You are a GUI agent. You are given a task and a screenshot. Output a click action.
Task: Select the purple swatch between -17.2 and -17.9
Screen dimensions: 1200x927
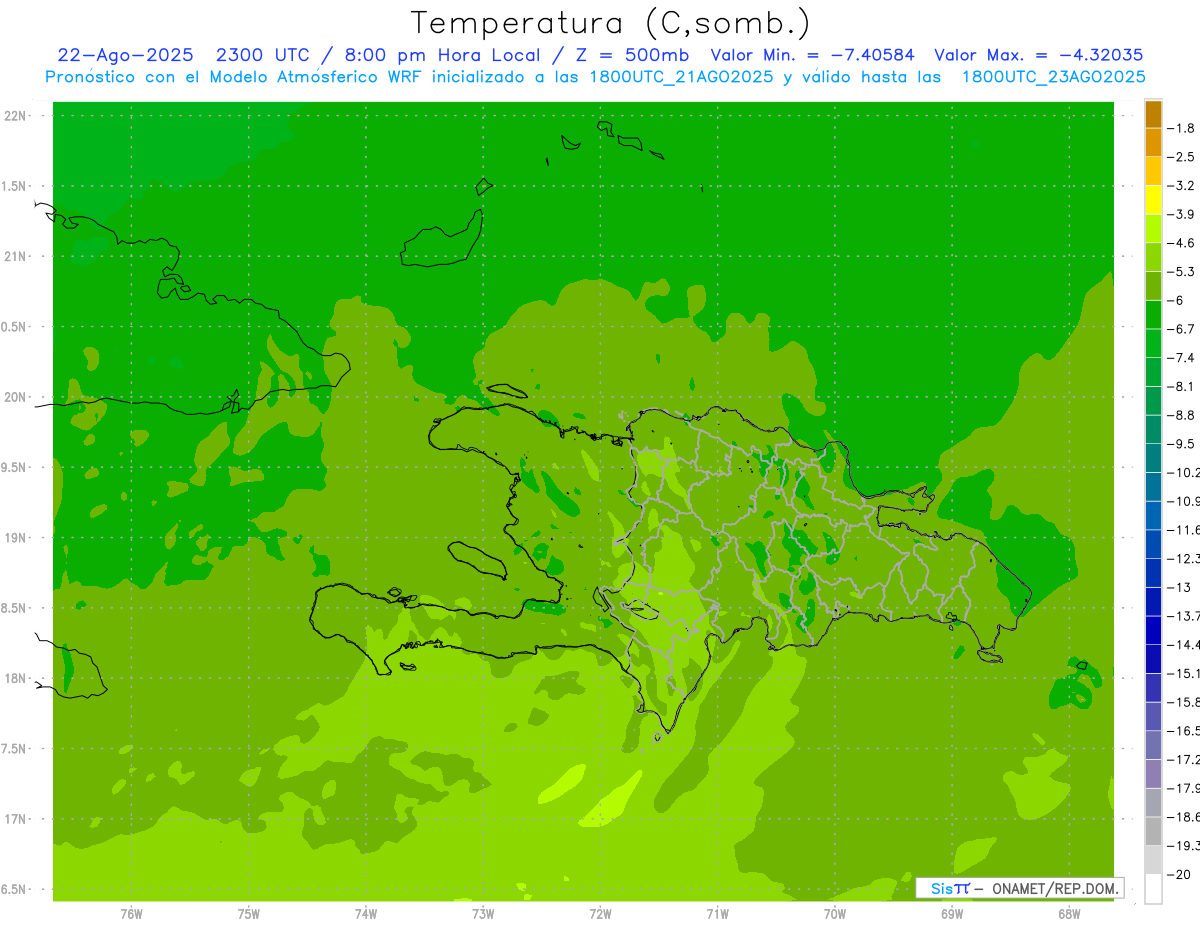1153,773
